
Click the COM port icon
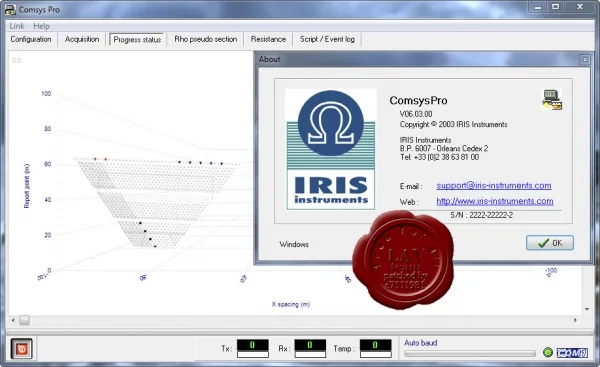tap(572, 352)
